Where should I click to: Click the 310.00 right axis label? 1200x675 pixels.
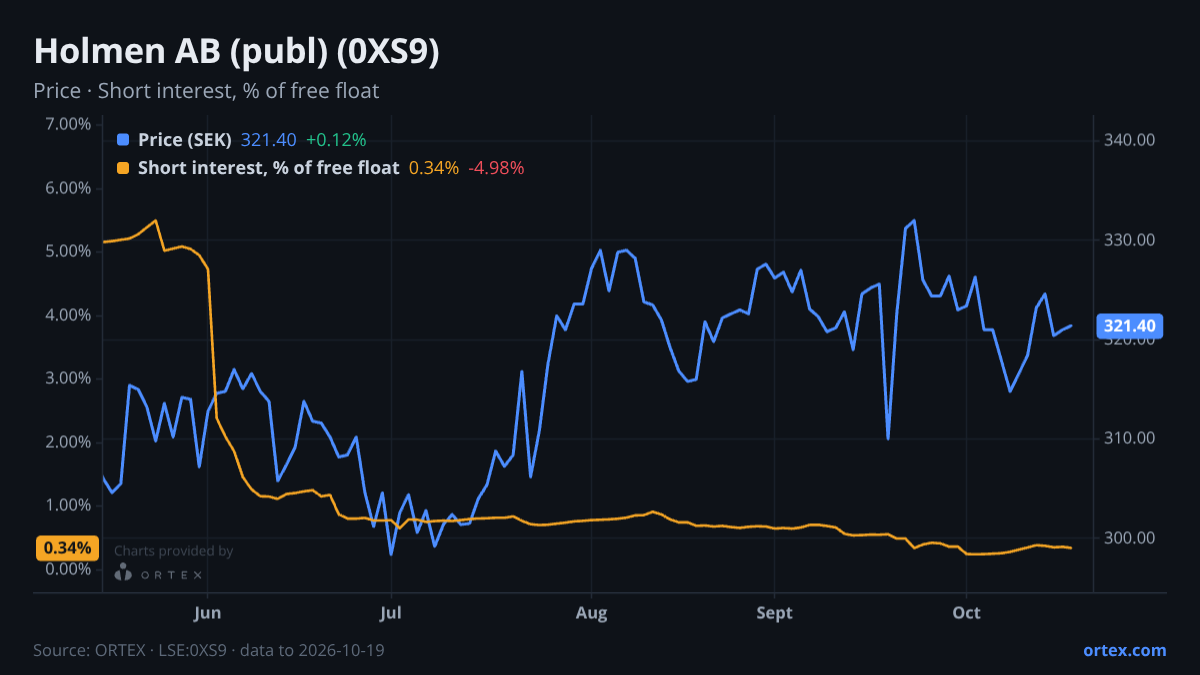(x=1130, y=438)
